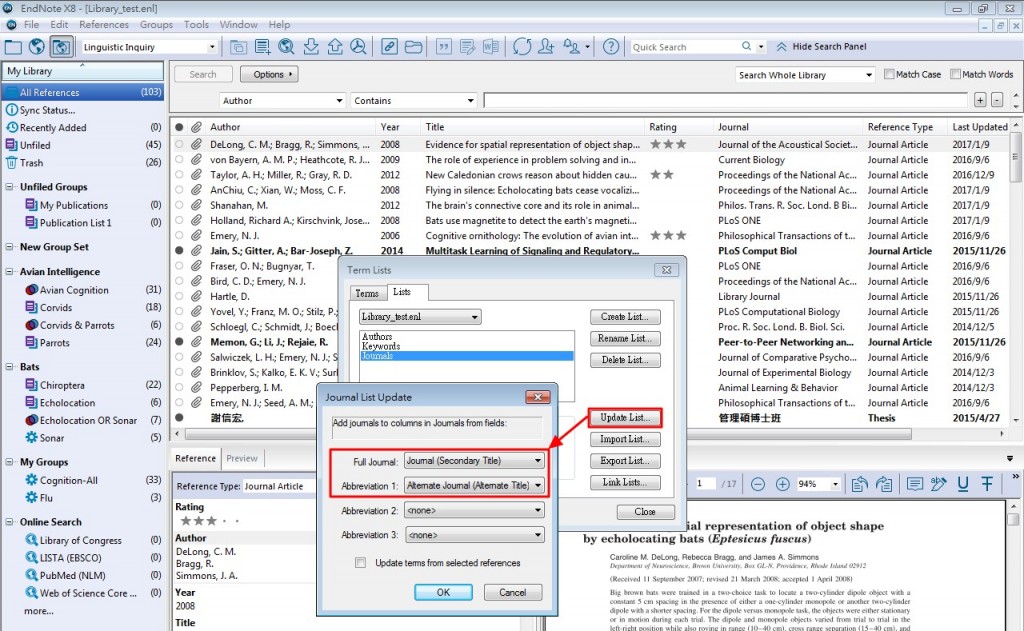Image resolution: width=1024 pixels, height=631 pixels.
Task: Open the Groups menu
Action: [x=156, y=24]
